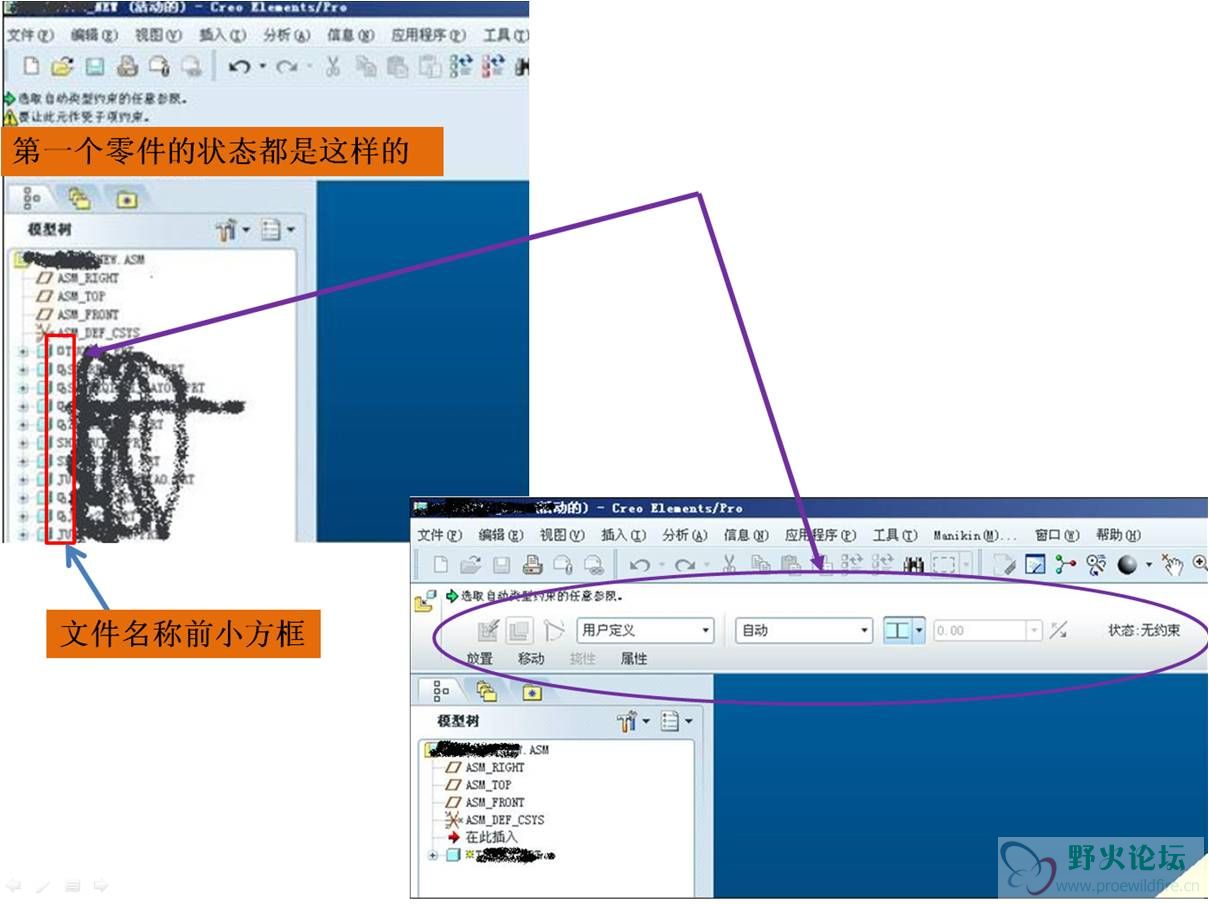The image size is (1209, 904).
Task: Click New file icon in lower-right Creo window
Action: (440, 565)
